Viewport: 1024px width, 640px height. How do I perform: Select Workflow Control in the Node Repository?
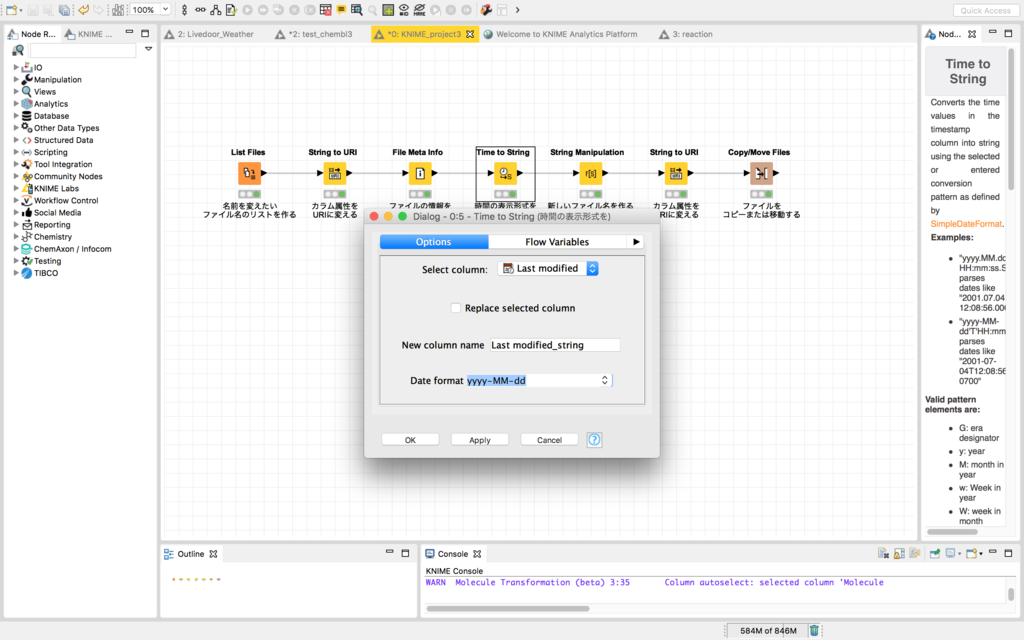66,200
